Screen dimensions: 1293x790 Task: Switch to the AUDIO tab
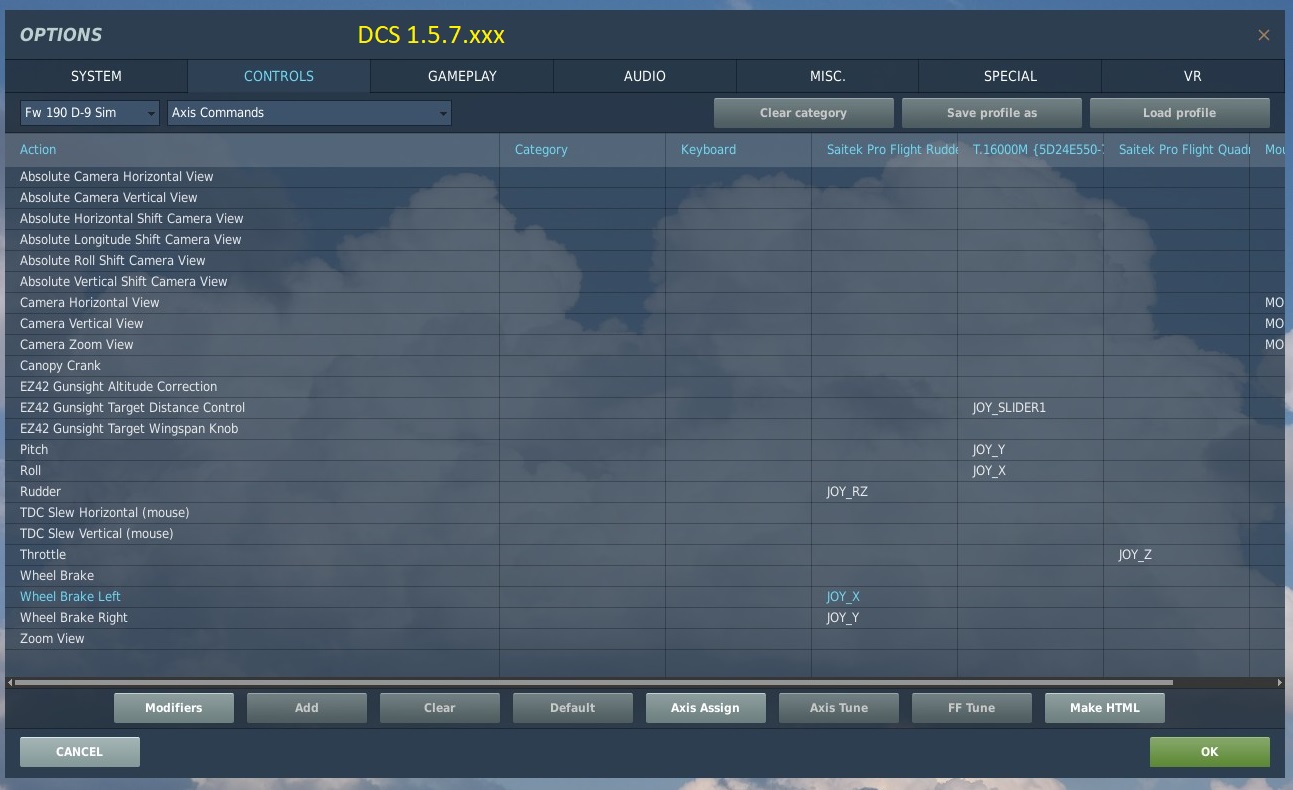pos(645,76)
